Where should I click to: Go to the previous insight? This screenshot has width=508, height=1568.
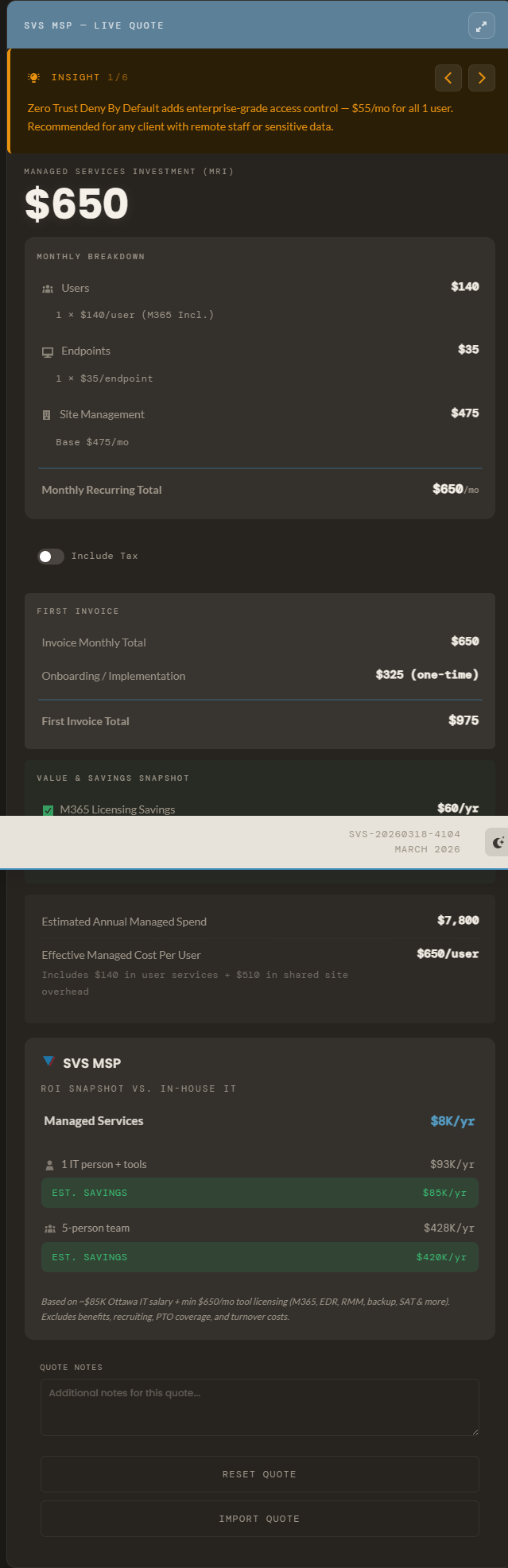pos(448,78)
